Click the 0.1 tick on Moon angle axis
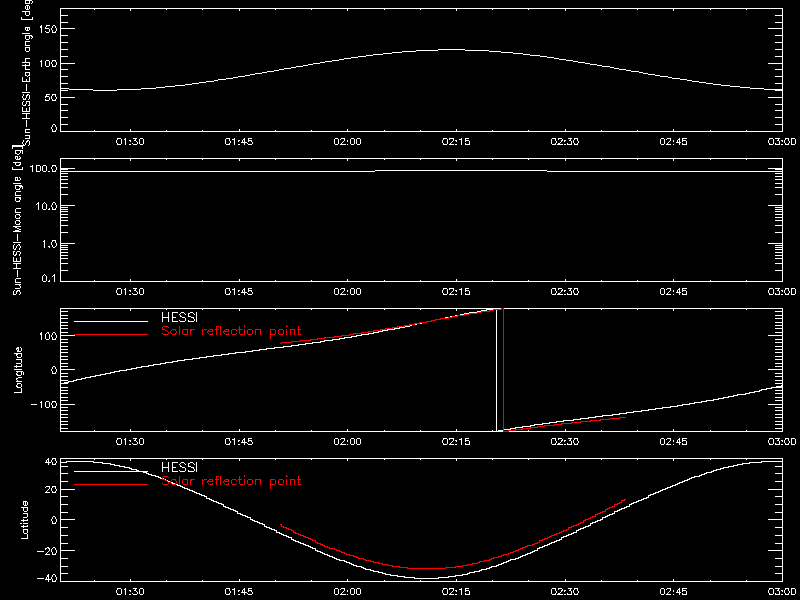The image size is (800, 600). (x=50, y=280)
